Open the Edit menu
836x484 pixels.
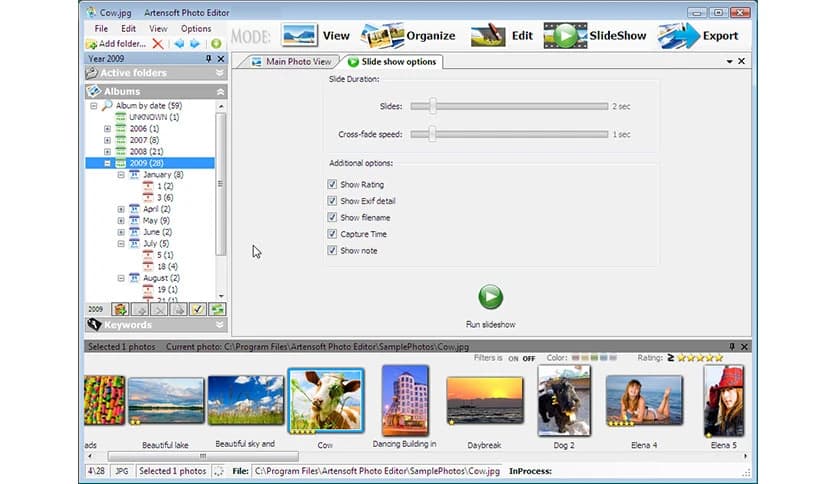(128, 29)
